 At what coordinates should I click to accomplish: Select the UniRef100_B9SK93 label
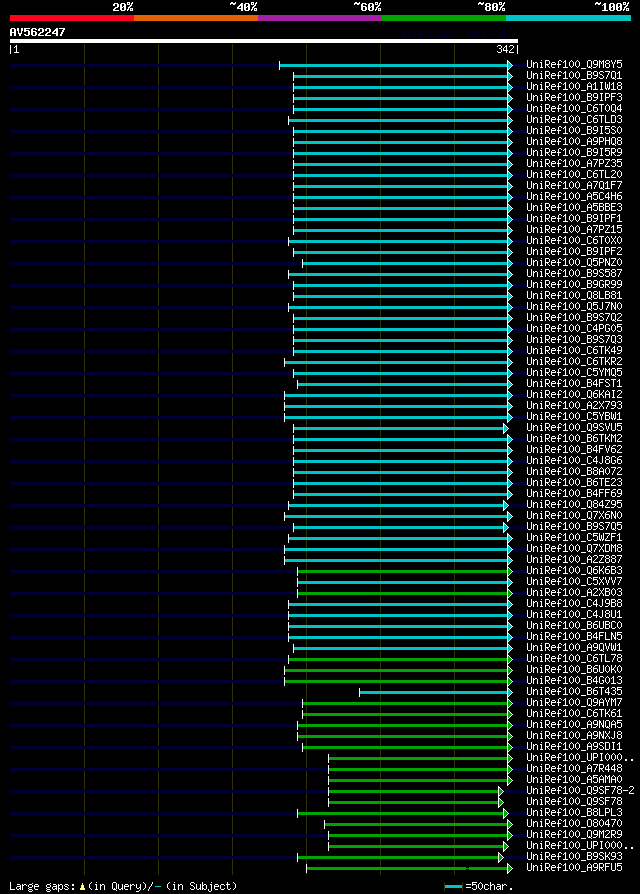[574, 857]
